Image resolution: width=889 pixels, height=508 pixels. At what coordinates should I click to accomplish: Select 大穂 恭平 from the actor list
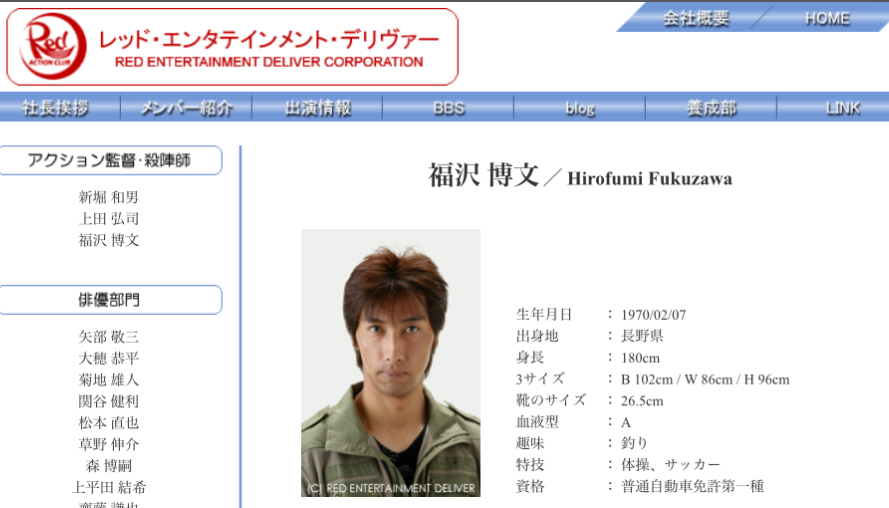pyautogui.click(x=109, y=358)
